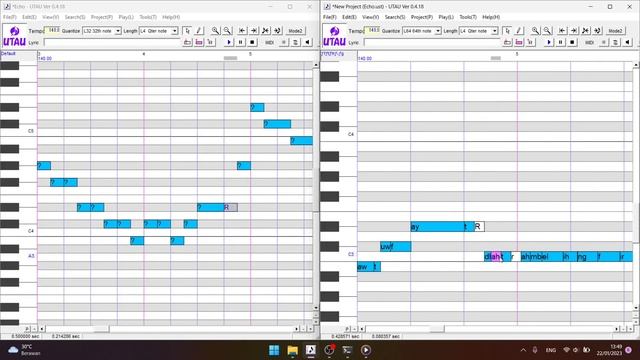Jump to end icon in New Project window
640x360 pixels.
point(574,31)
